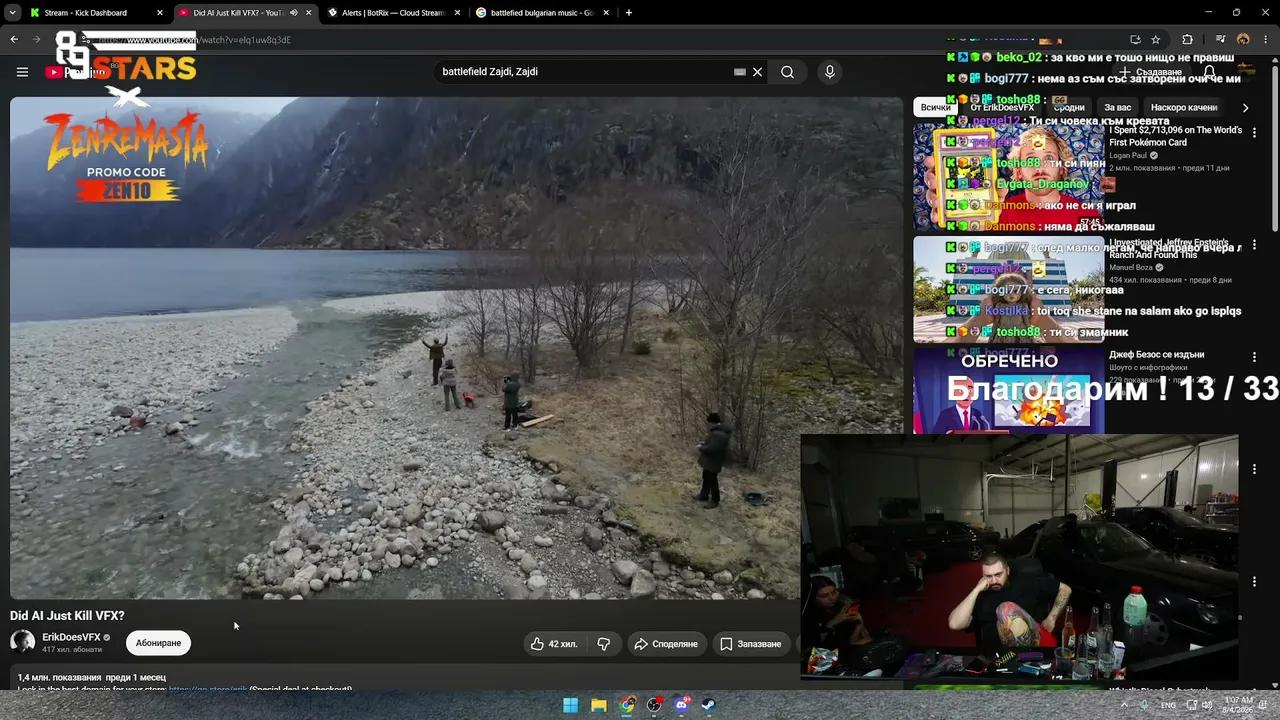The image size is (1280, 720).
Task: Select the От ErikDoesVFX filter chip
Action: (1002, 107)
